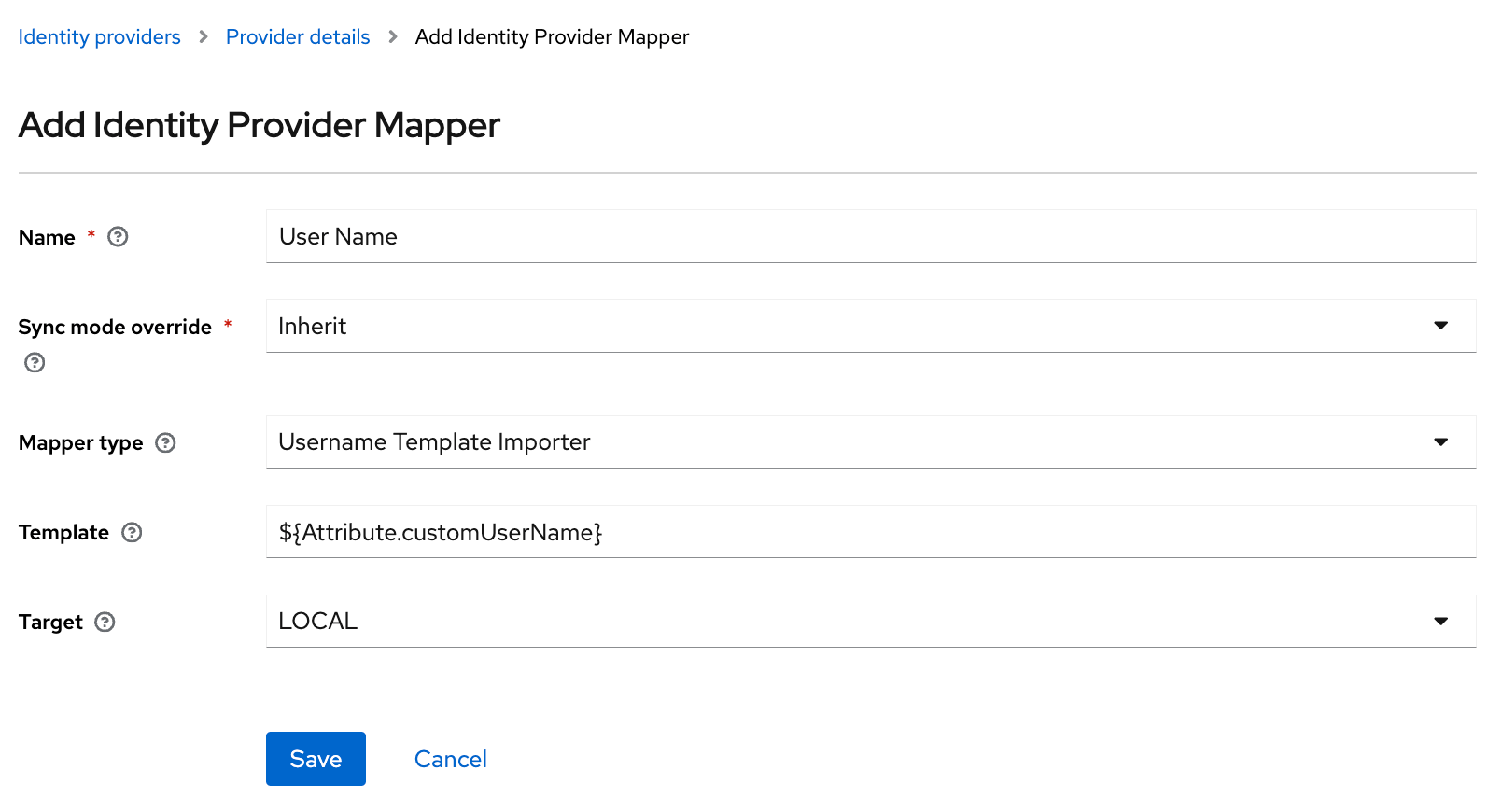Focus the Name input field

(871, 236)
